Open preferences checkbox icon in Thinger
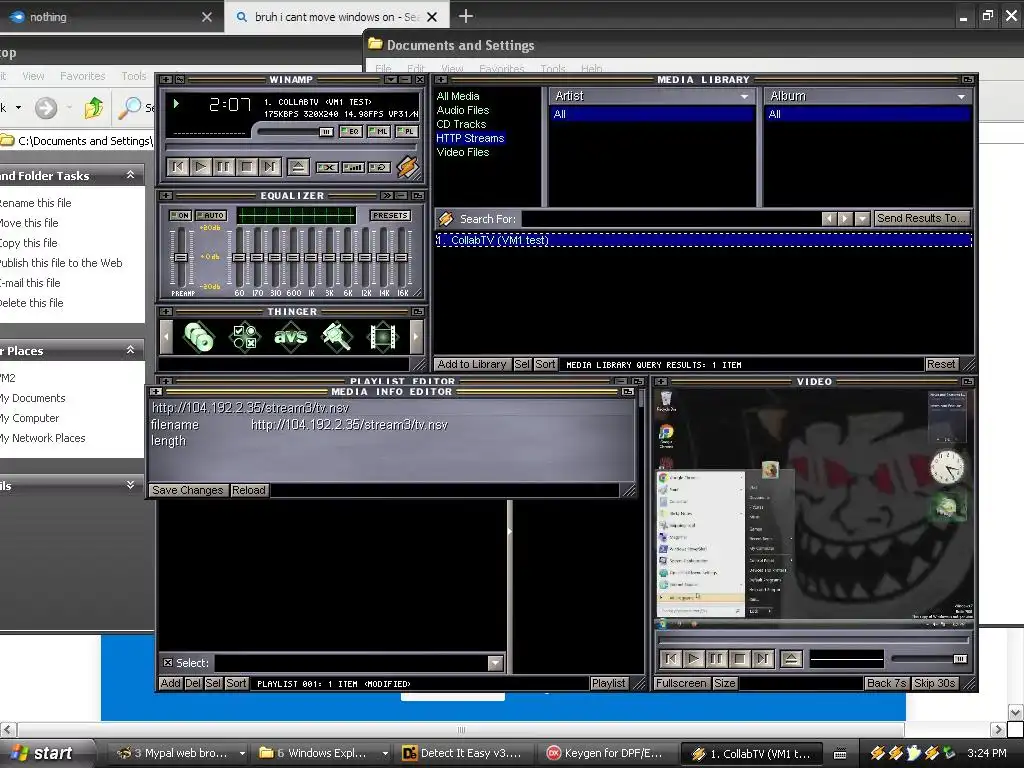The height and width of the screenshot is (768, 1024). [x=244, y=337]
